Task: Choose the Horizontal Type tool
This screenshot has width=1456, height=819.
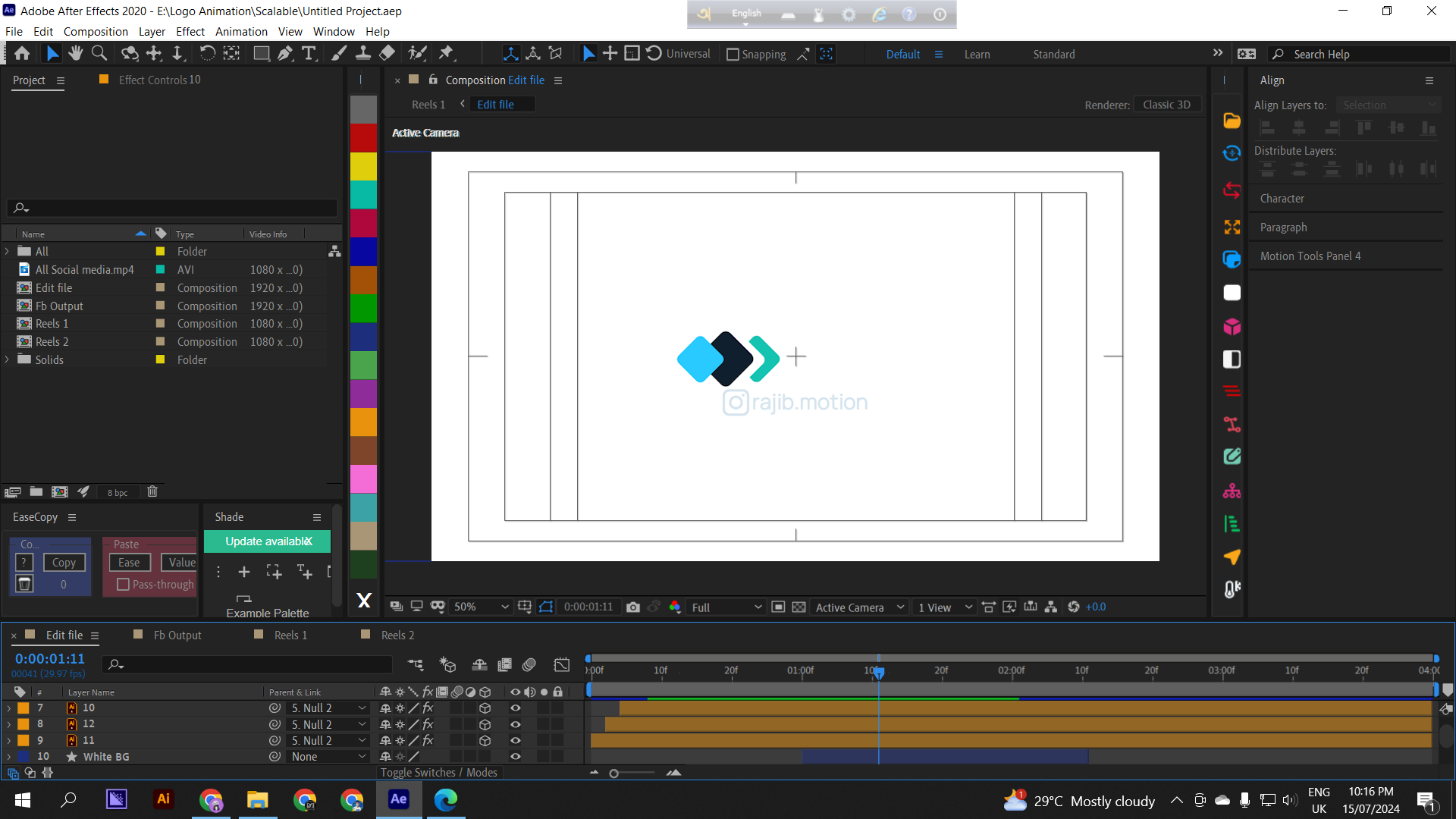Action: [x=309, y=53]
